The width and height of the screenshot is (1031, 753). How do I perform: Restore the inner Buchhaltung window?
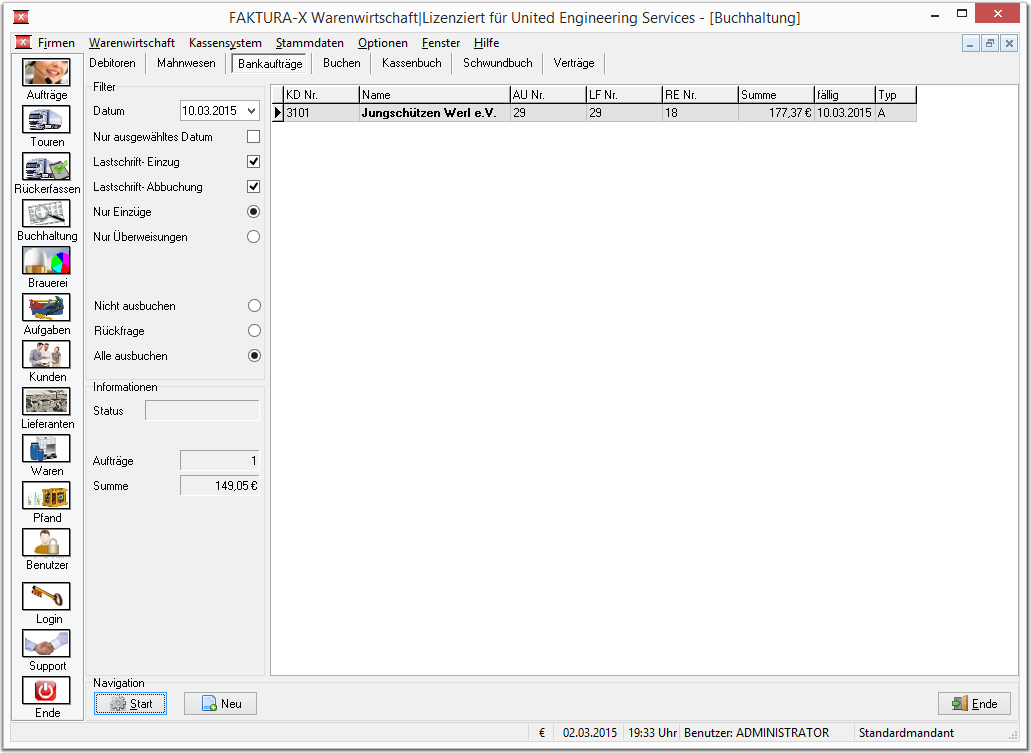tap(990, 43)
